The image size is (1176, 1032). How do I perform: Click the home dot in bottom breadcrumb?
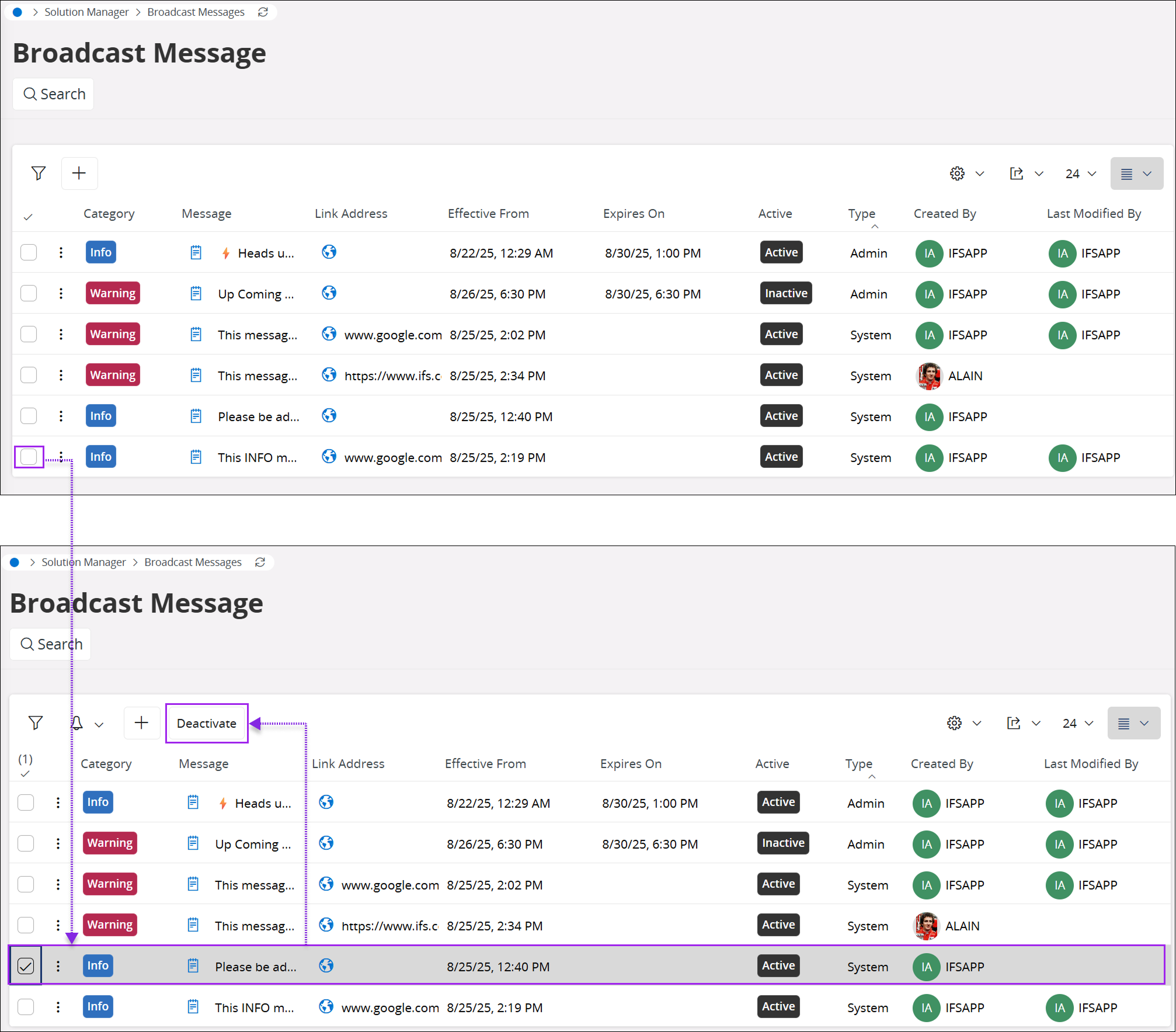[15, 562]
